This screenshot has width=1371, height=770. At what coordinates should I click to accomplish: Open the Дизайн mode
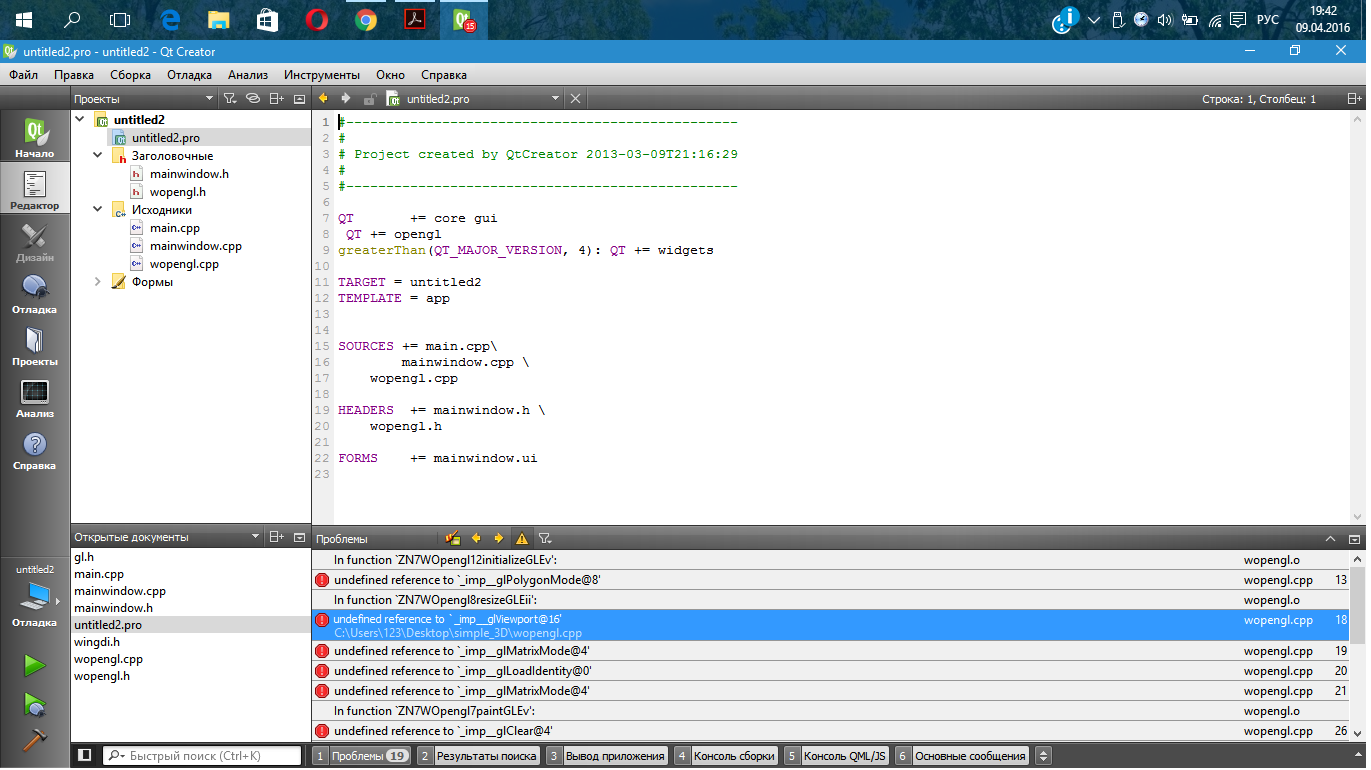pyautogui.click(x=35, y=240)
